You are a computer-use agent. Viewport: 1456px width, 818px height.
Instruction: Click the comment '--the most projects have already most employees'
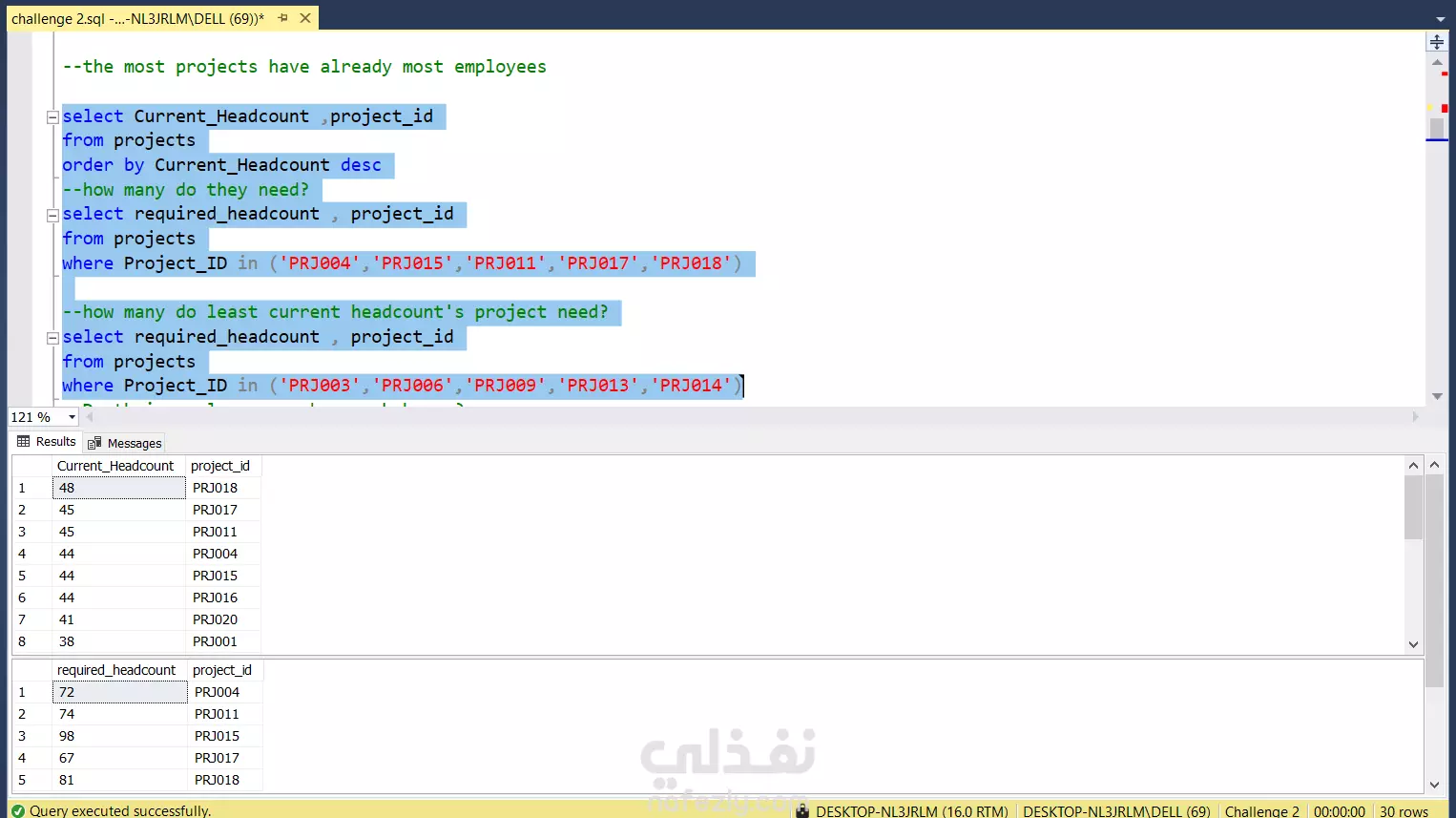tap(304, 67)
